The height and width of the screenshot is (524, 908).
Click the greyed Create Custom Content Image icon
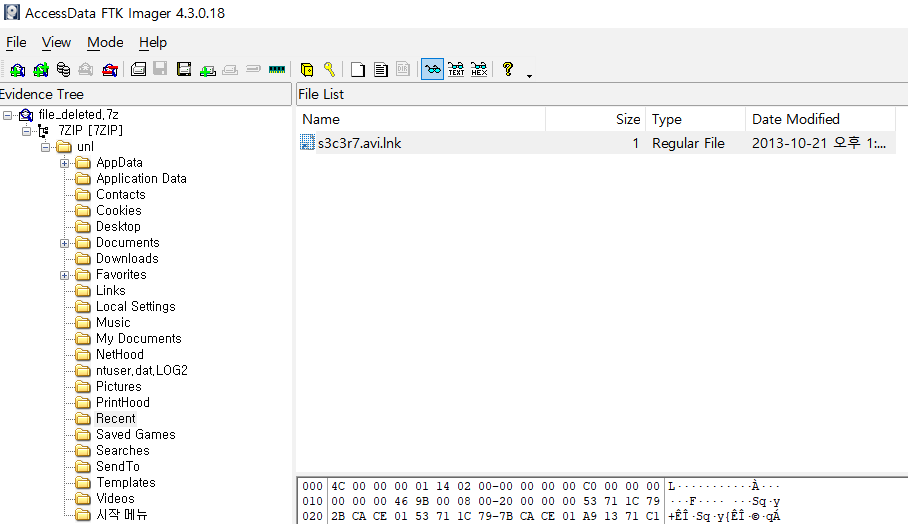point(230,70)
